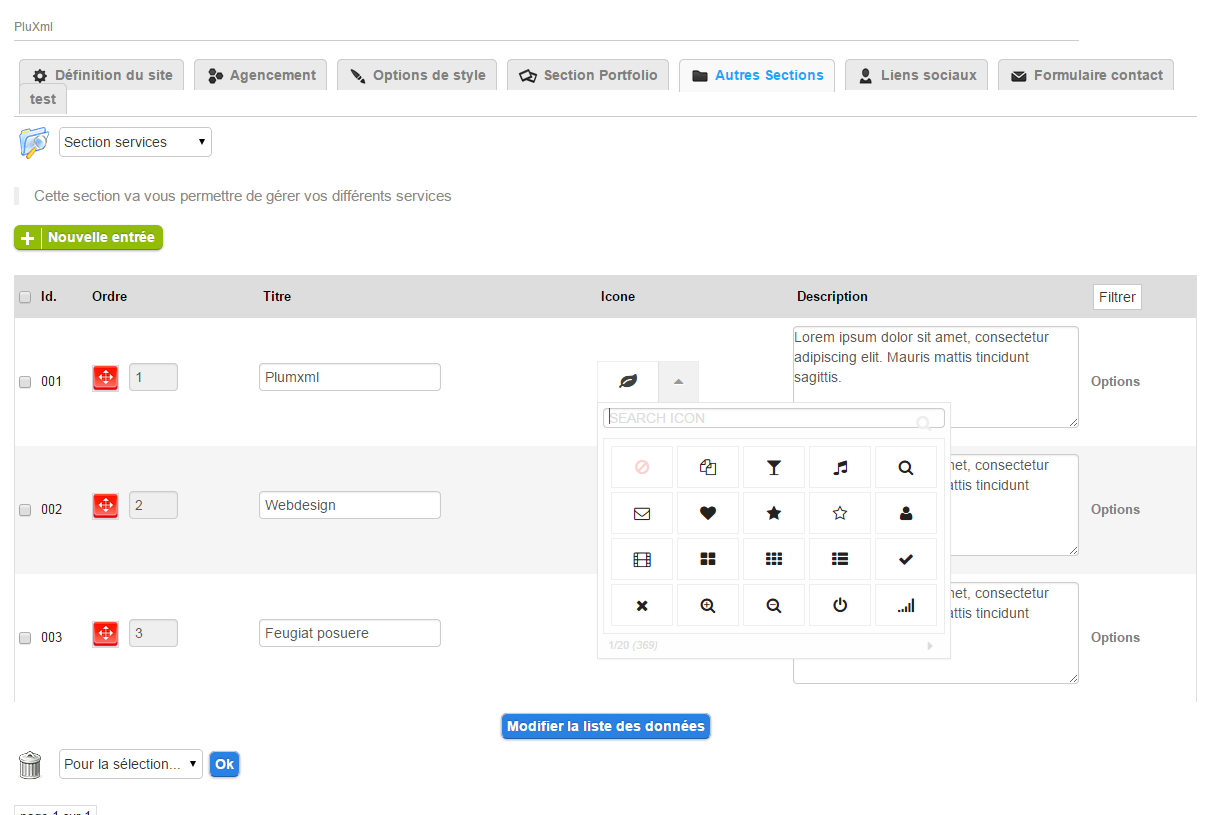Viewport: 1208px width, 815px height.
Task: Choose the power symbol icon
Action: click(840, 605)
